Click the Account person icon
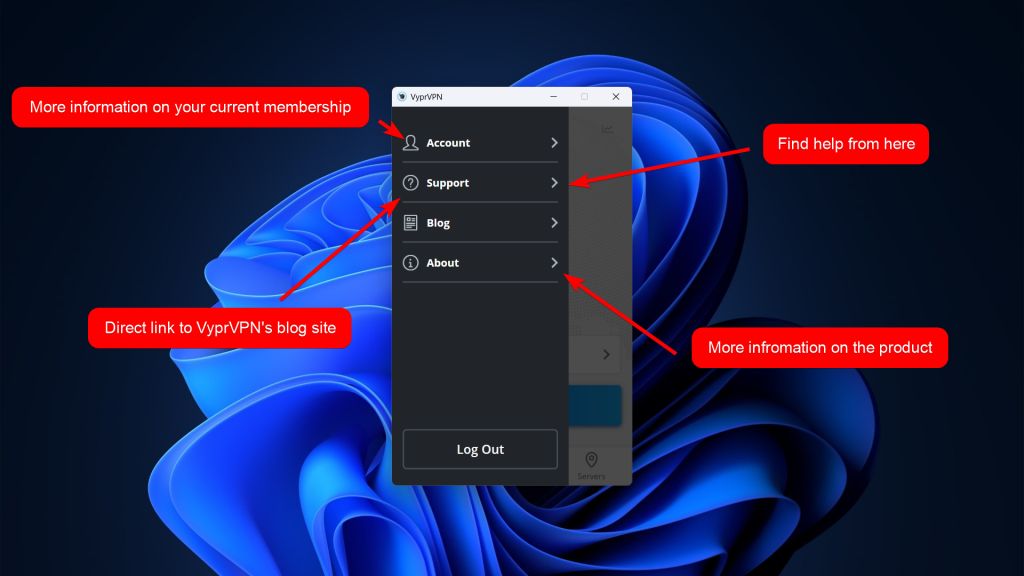The width and height of the screenshot is (1024, 576). coord(410,142)
